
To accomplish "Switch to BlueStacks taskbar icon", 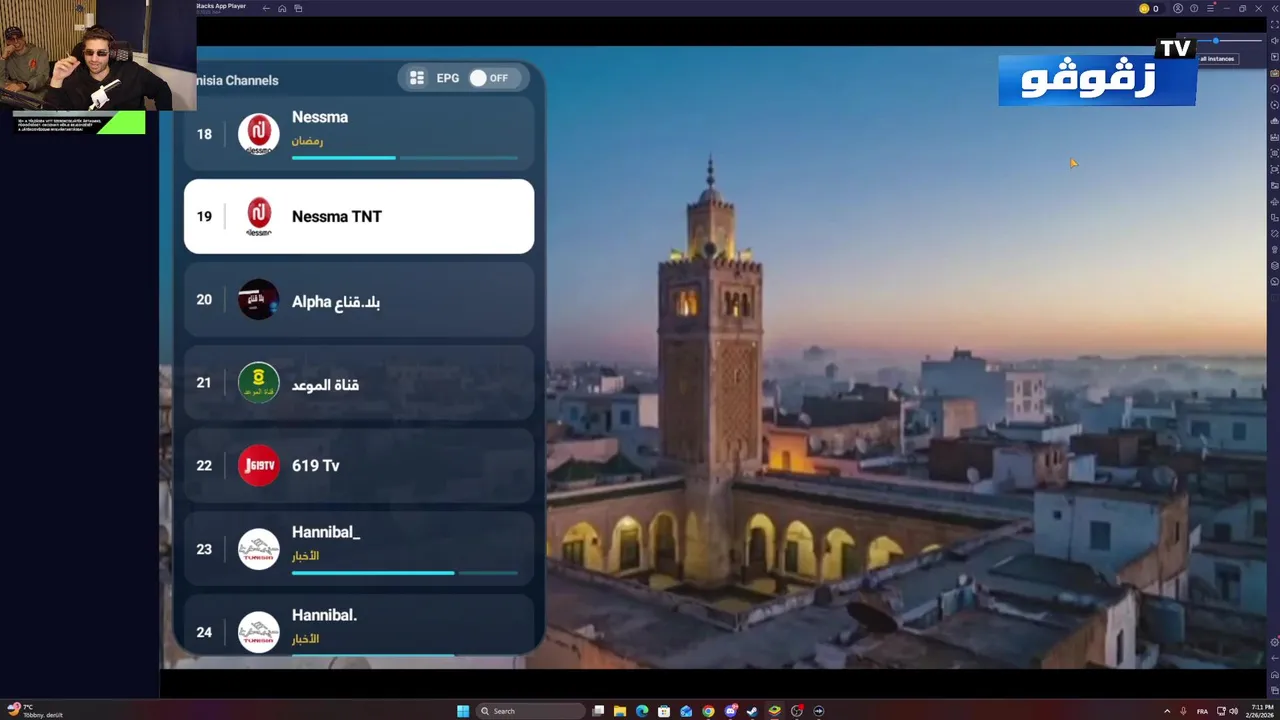I will [774, 711].
